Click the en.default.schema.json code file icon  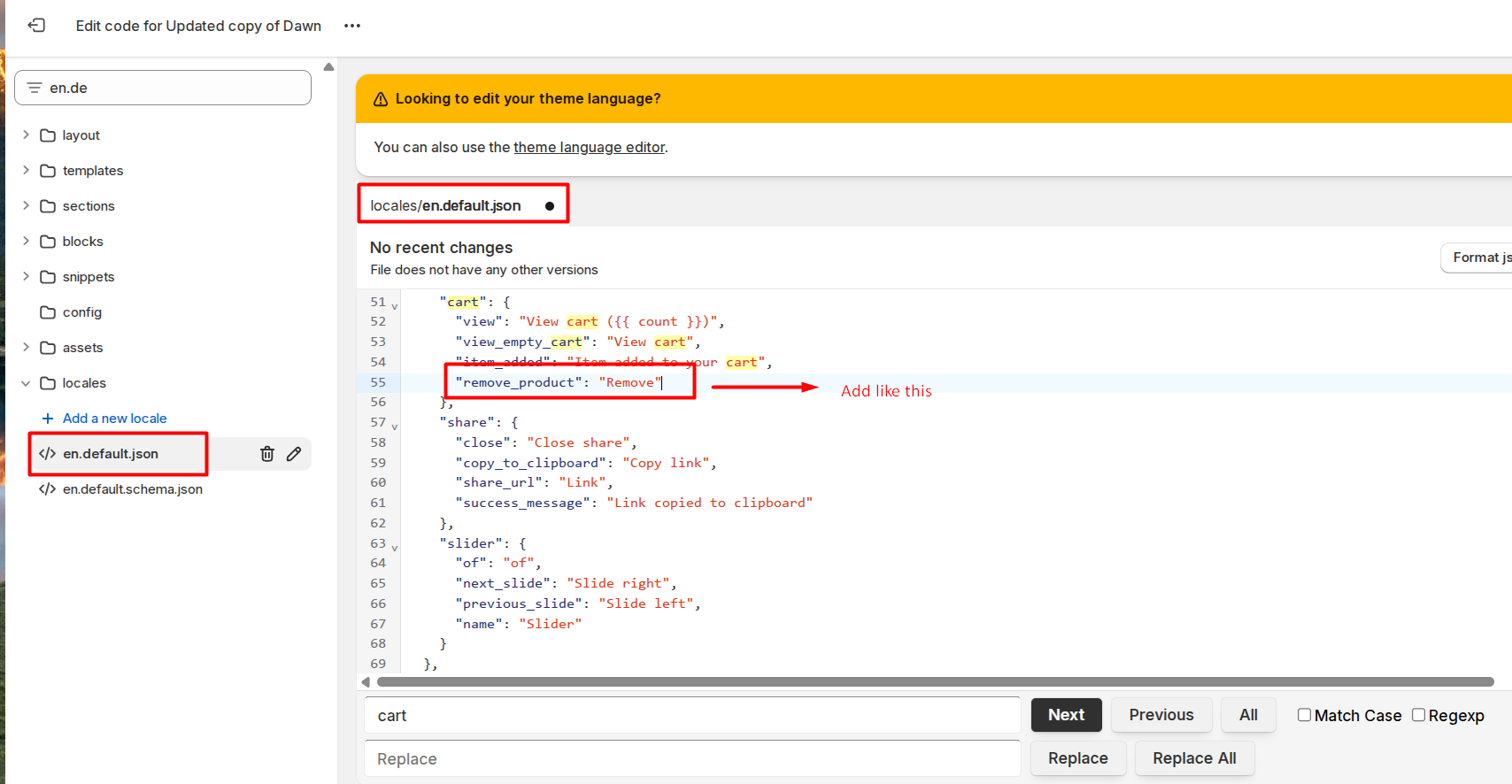click(47, 489)
